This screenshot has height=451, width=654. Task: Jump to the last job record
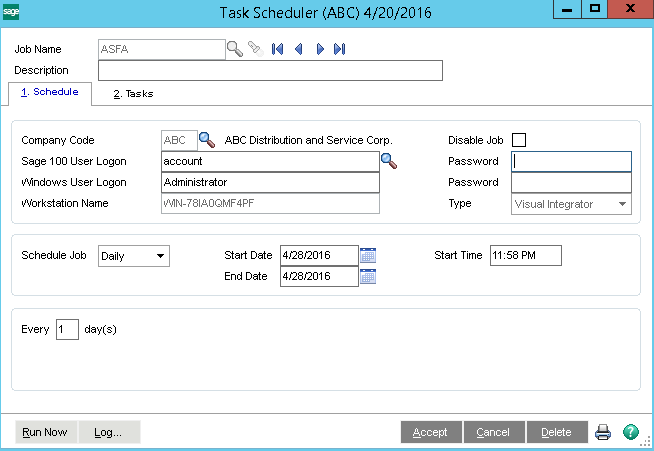tap(340, 48)
